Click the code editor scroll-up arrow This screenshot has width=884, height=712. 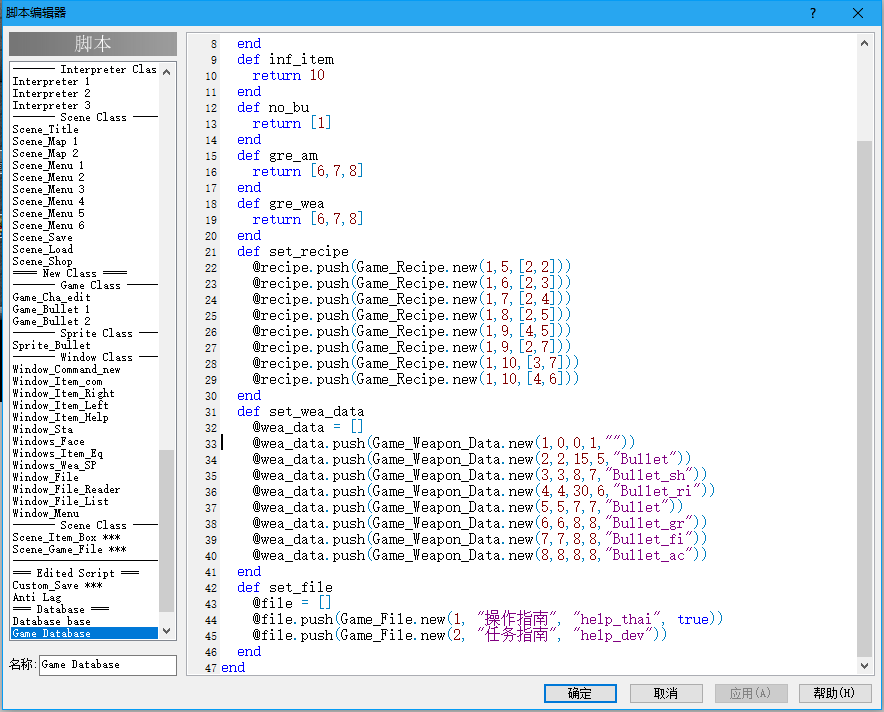[864, 43]
